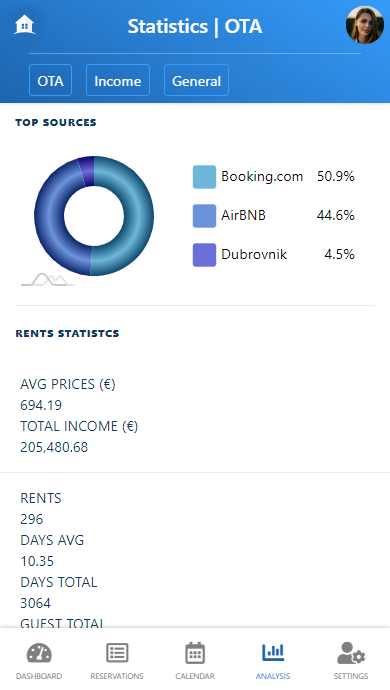Click the chart logo below the donut
This screenshot has height=690, width=390.
[x=48, y=279]
